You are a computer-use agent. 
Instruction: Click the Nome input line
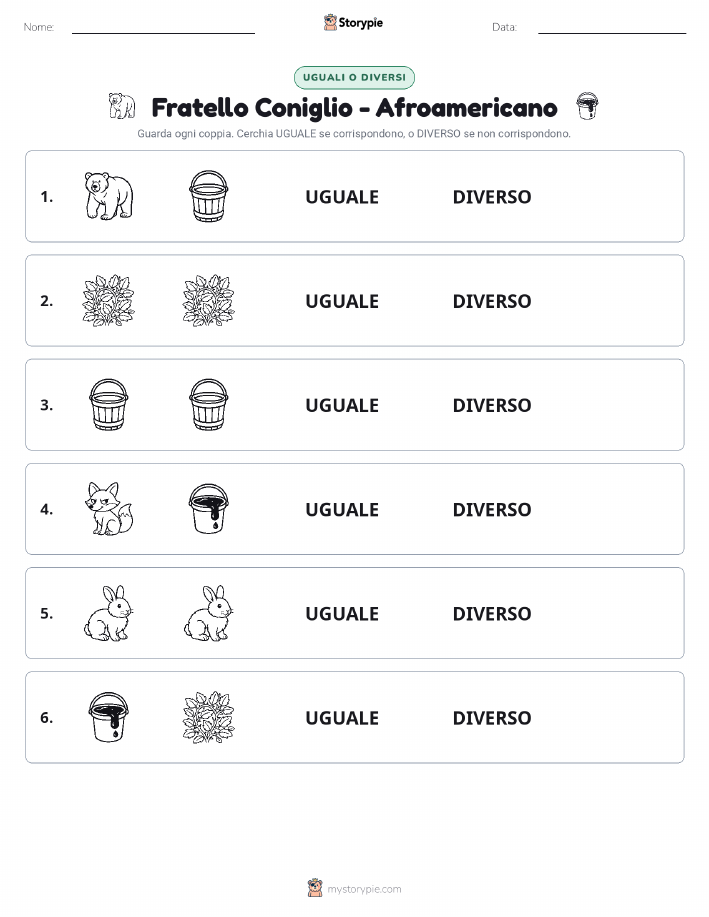(x=163, y=27)
